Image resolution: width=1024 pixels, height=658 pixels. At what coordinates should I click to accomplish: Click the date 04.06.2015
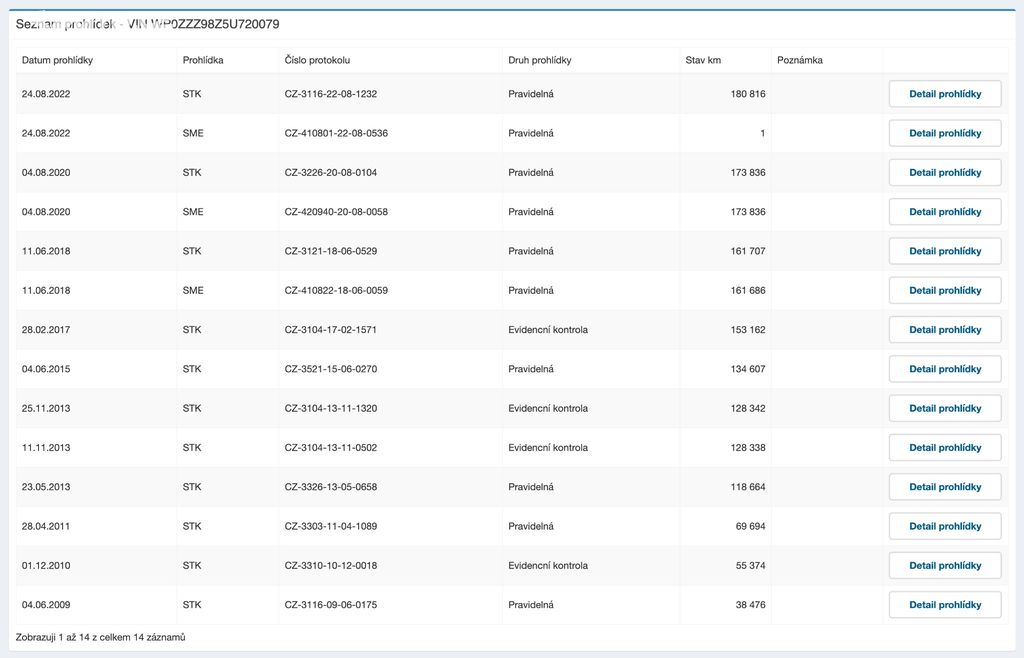[46, 369]
